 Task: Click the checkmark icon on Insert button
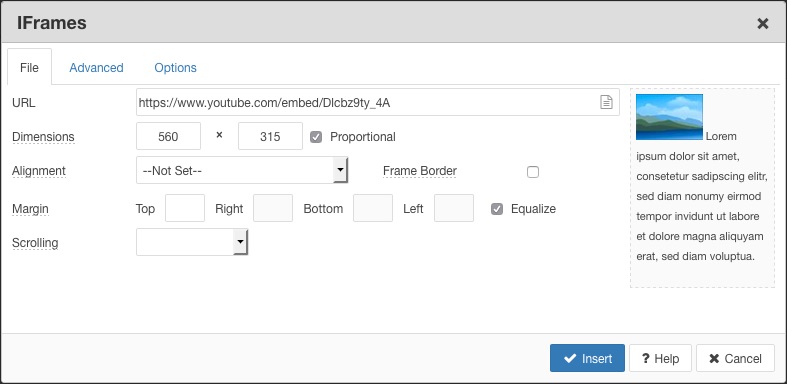(570, 358)
